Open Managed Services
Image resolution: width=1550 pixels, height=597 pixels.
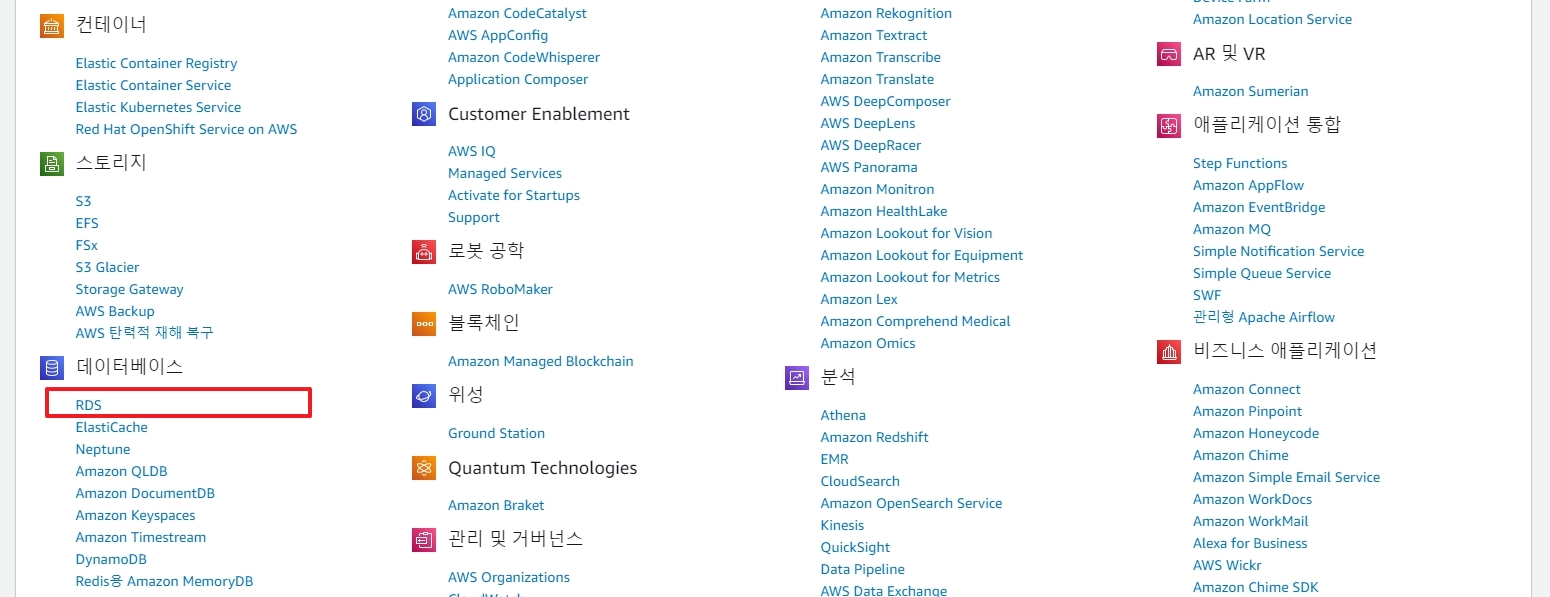(x=505, y=173)
